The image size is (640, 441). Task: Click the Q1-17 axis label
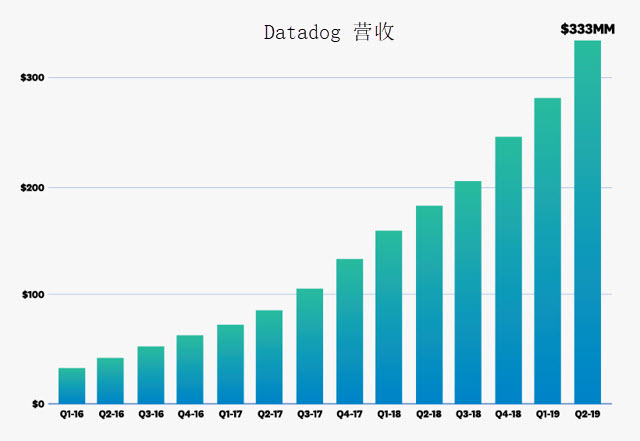tap(231, 414)
